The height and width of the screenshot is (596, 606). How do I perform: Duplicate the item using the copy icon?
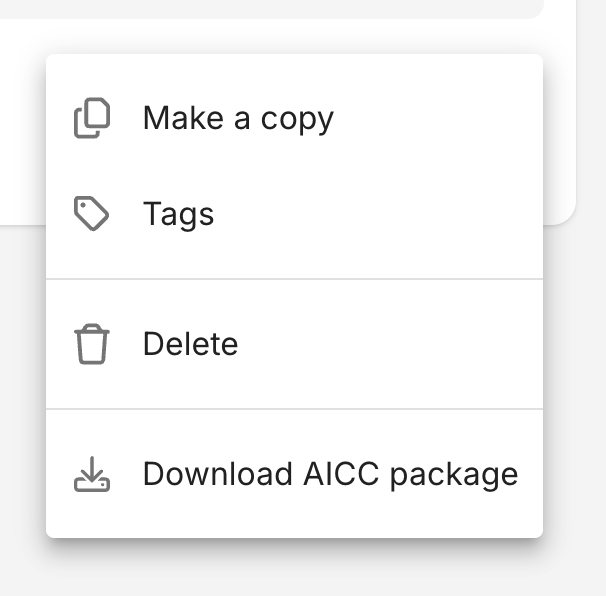click(x=92, y=118)
